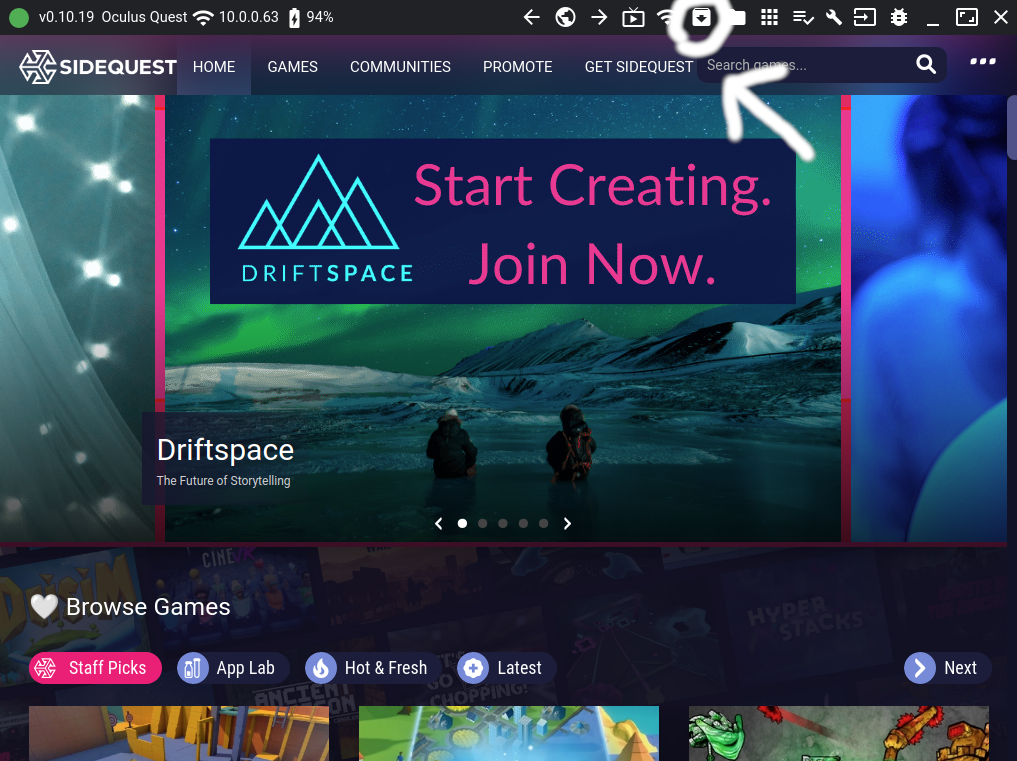Screen dimensions: 1017x761
Task: Advance the carousel with the right chevron
Action: tap(567, 523)
